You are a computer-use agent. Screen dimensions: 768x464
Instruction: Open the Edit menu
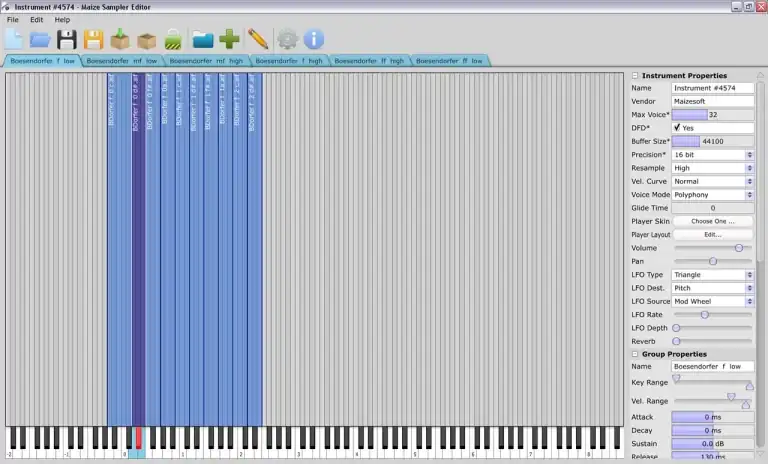click(37, 20)
